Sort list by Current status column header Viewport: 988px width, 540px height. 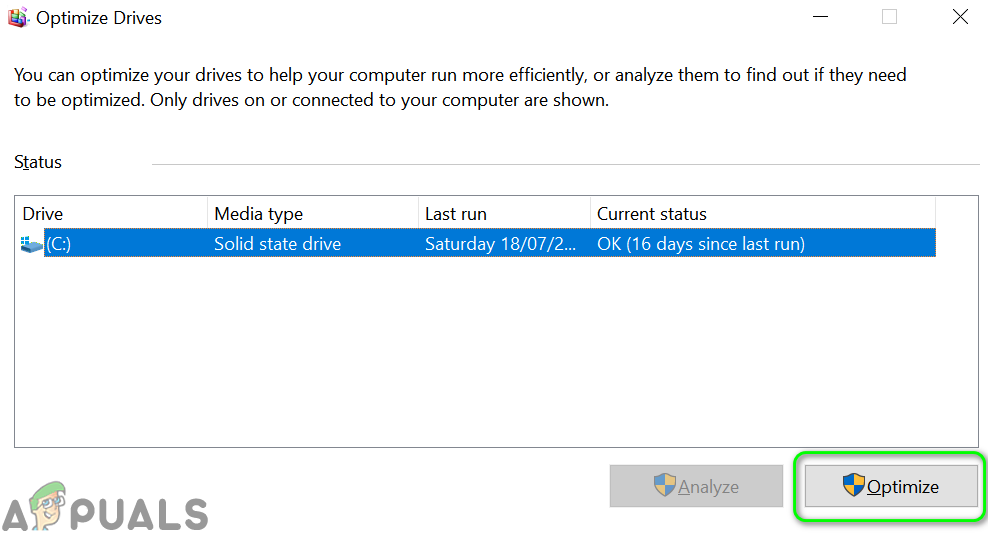click(762, 214)
